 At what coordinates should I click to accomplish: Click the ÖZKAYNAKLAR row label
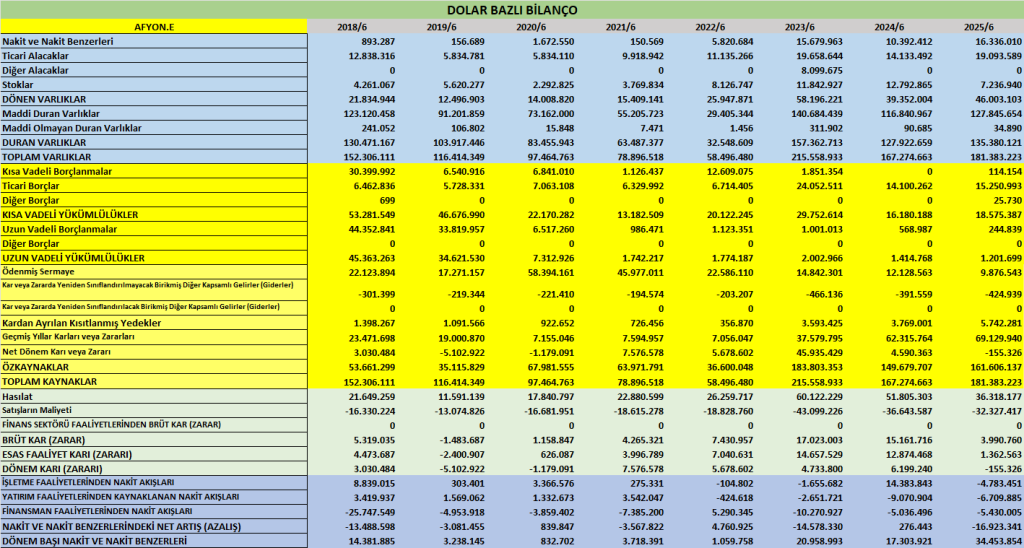[35, 367]
